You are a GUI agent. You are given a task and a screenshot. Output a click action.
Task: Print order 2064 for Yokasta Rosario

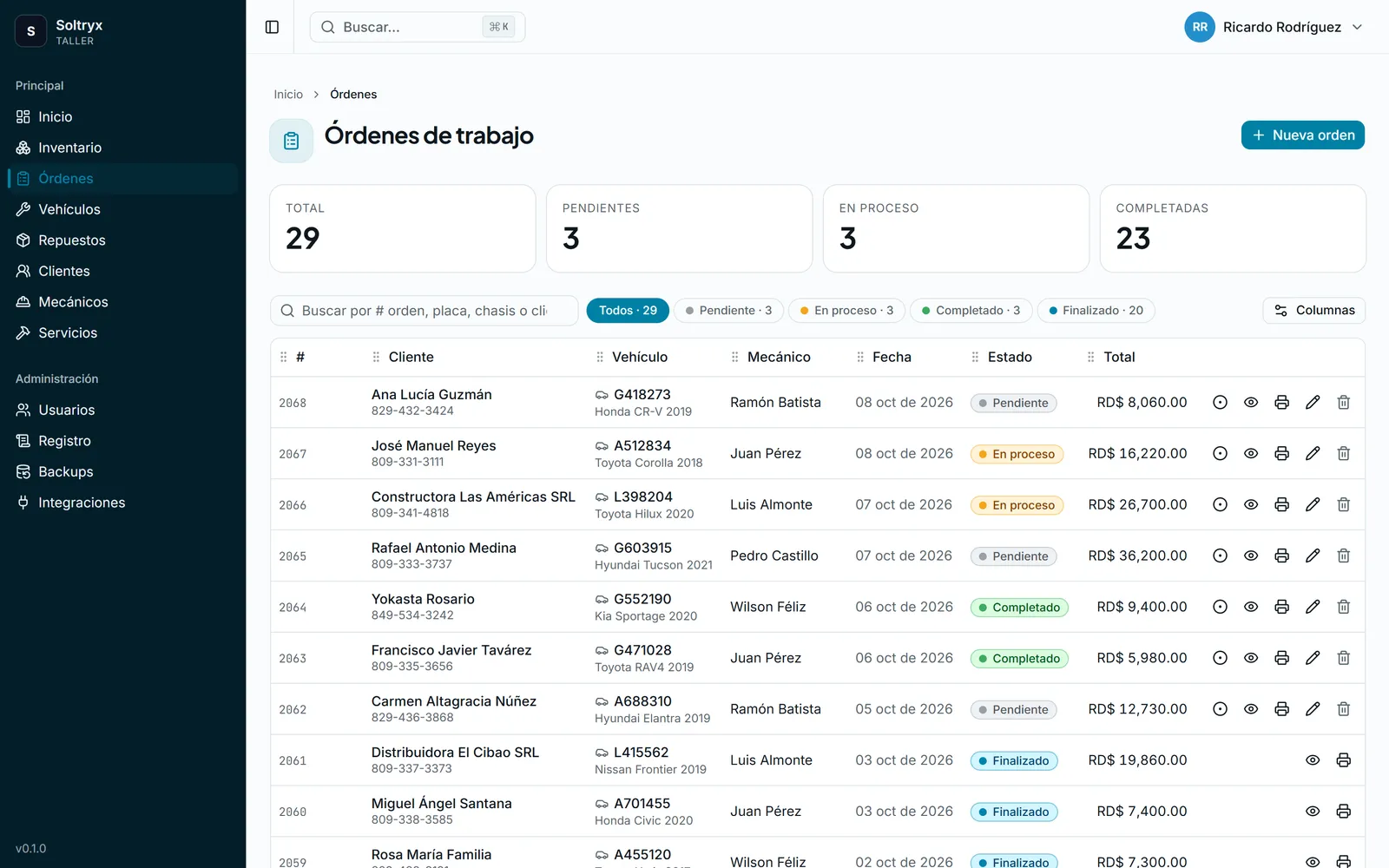click(x=1281, y=608)
